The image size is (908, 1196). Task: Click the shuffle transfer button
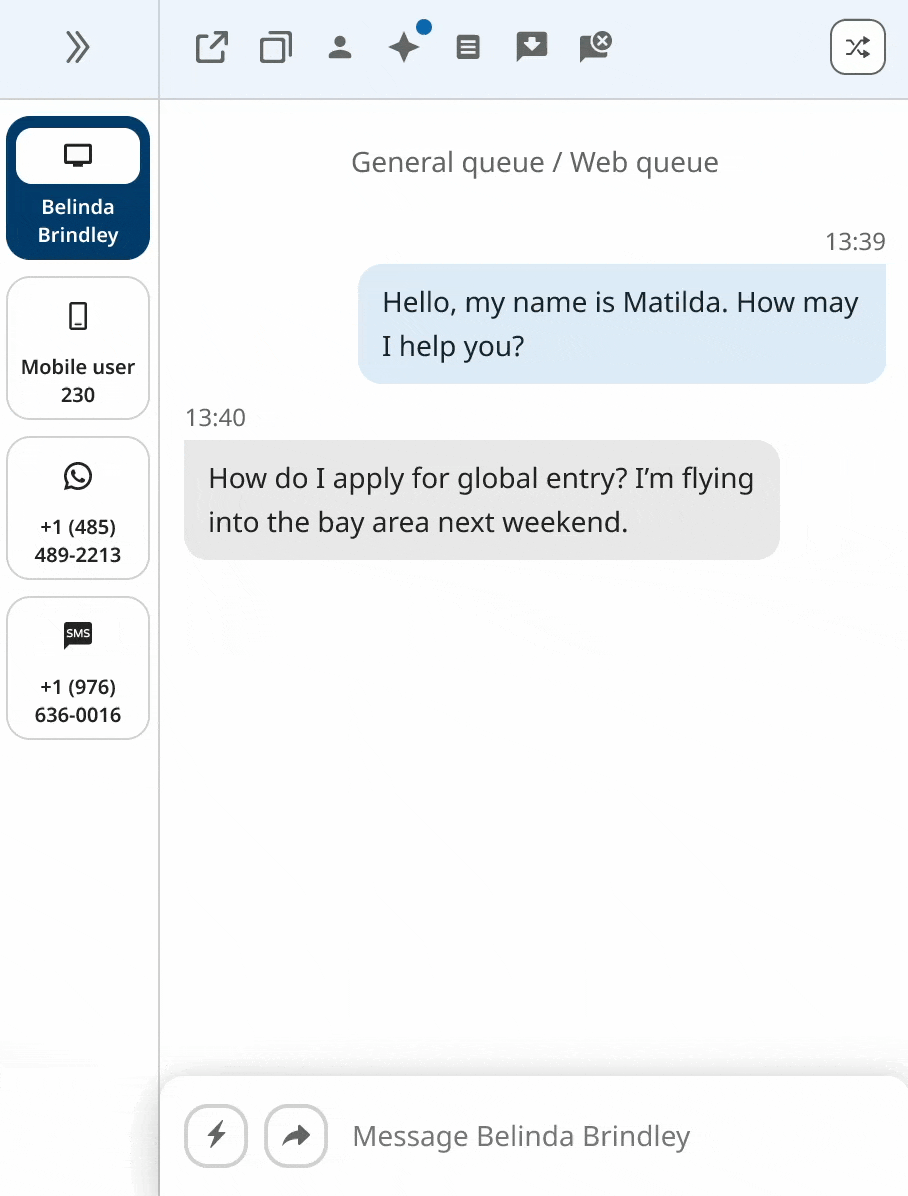pos(858,47)
